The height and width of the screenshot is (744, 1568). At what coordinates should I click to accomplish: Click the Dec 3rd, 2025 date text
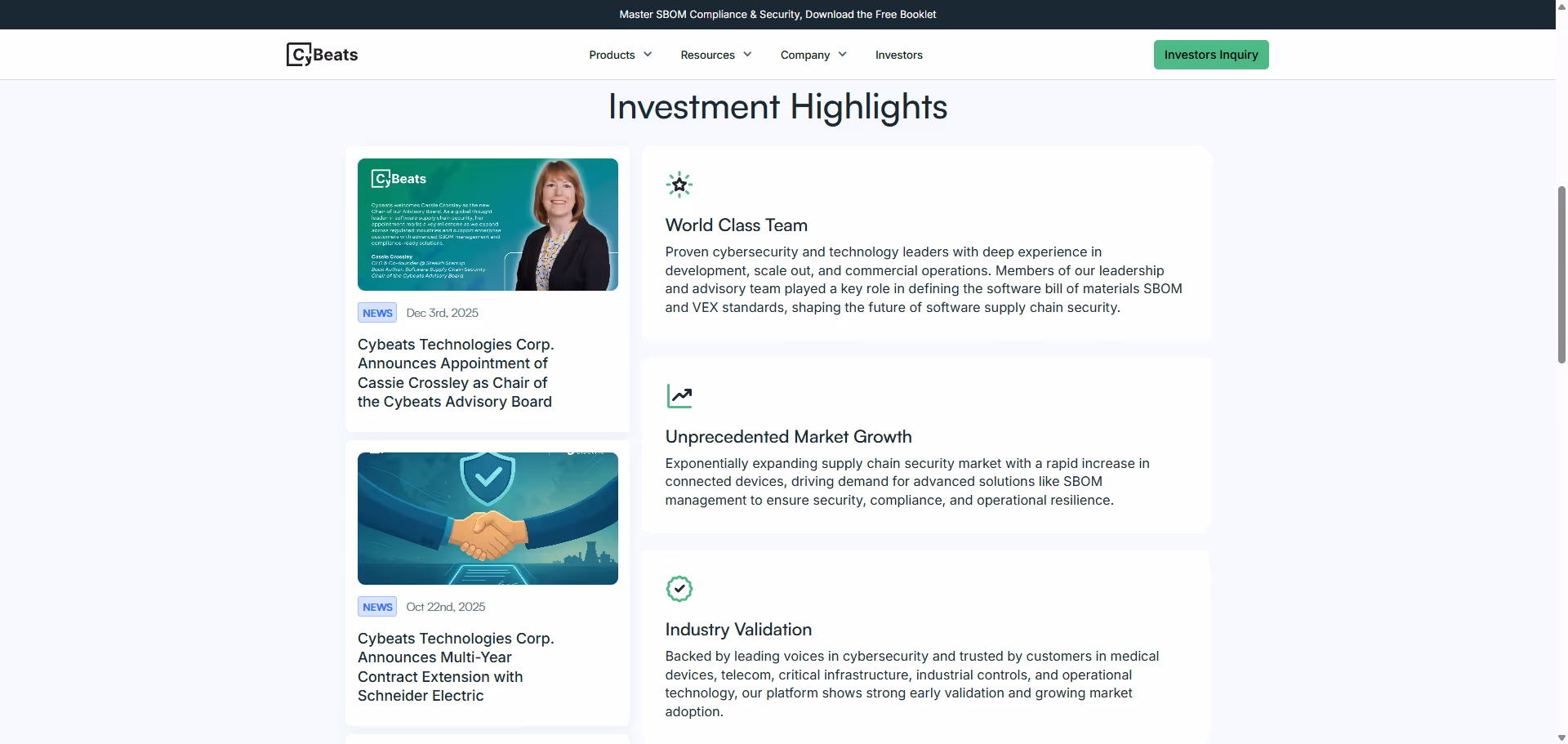click(x=443, y=313)
